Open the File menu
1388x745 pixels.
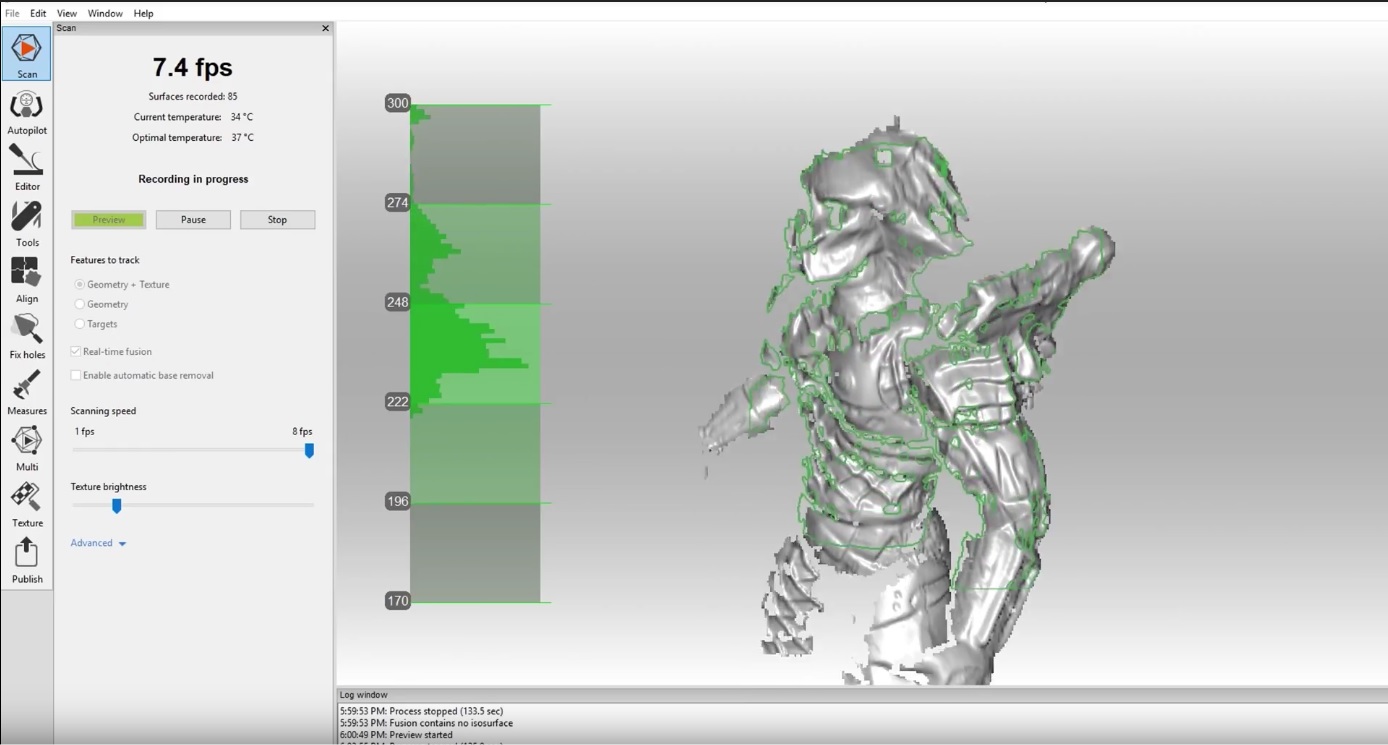pos(12,13)
